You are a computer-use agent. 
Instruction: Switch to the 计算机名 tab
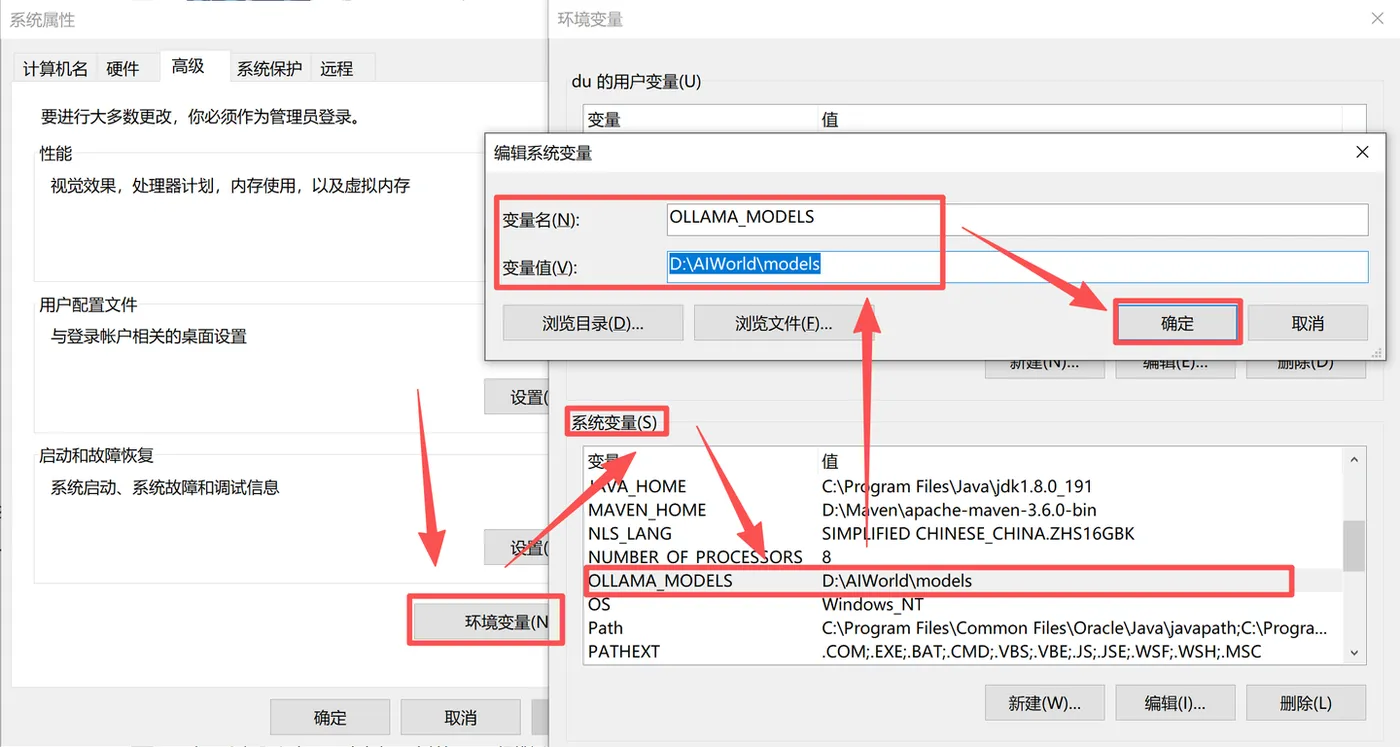coord(55,68)
